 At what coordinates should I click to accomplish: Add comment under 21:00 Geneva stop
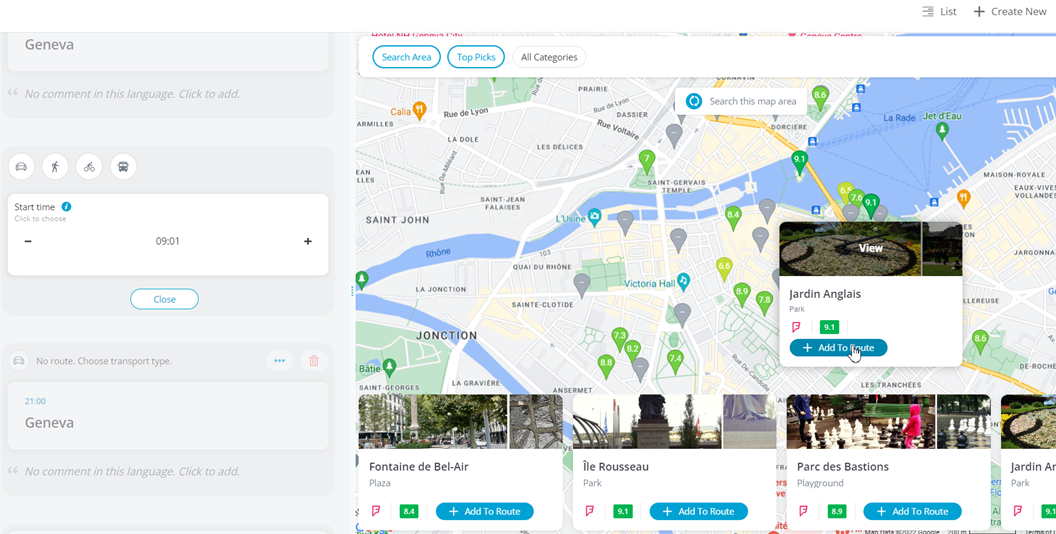click(132, 471)
